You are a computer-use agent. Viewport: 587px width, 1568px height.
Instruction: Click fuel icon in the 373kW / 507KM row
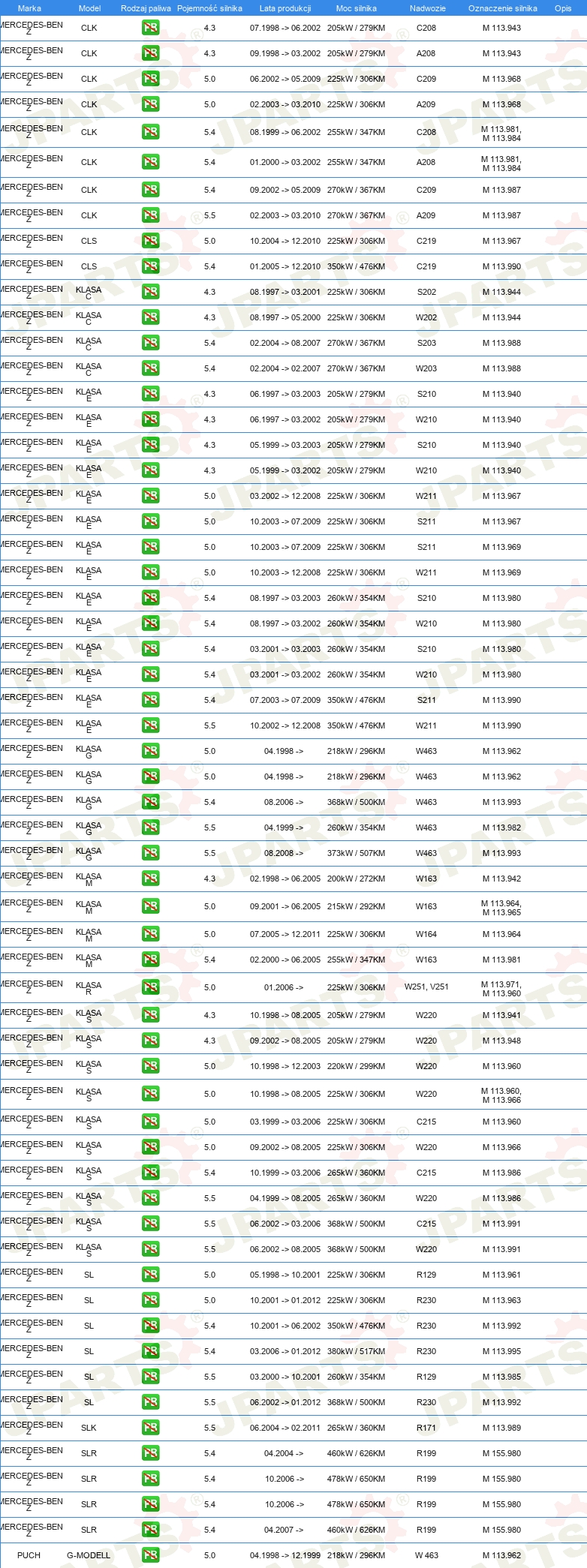150,852
